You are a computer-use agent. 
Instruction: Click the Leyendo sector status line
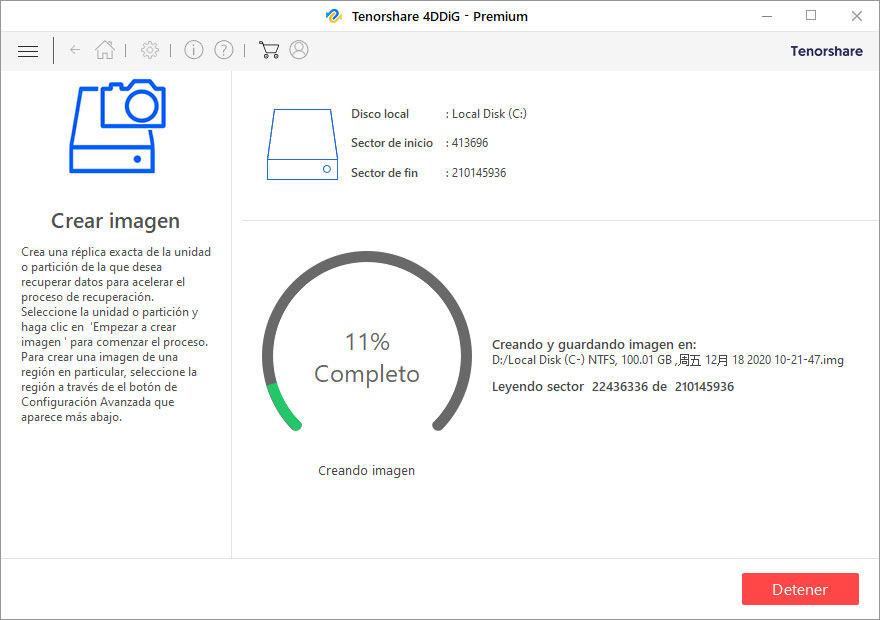tap(613, 387)
